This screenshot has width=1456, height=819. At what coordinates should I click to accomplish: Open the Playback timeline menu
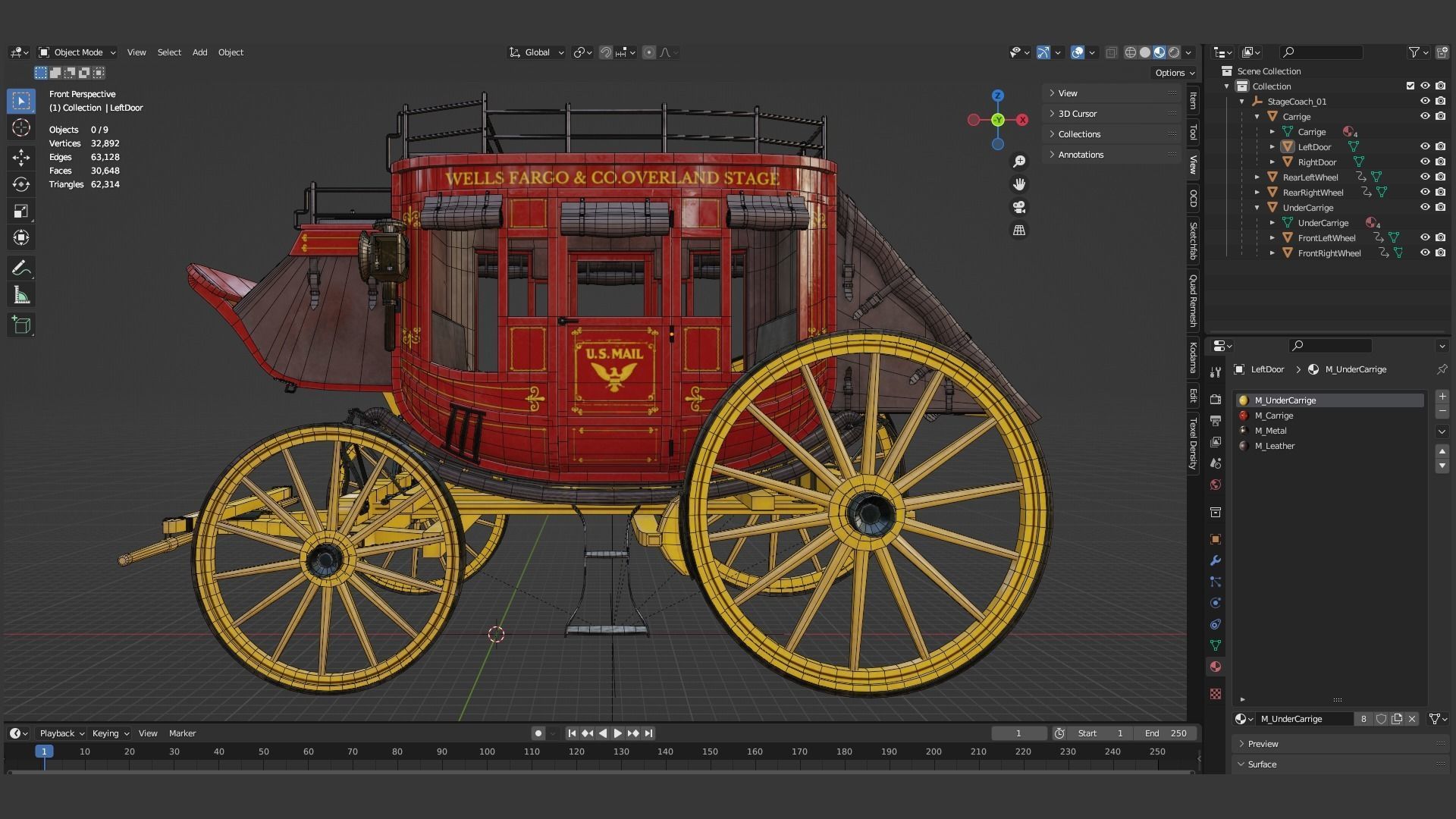click(61, 733)
